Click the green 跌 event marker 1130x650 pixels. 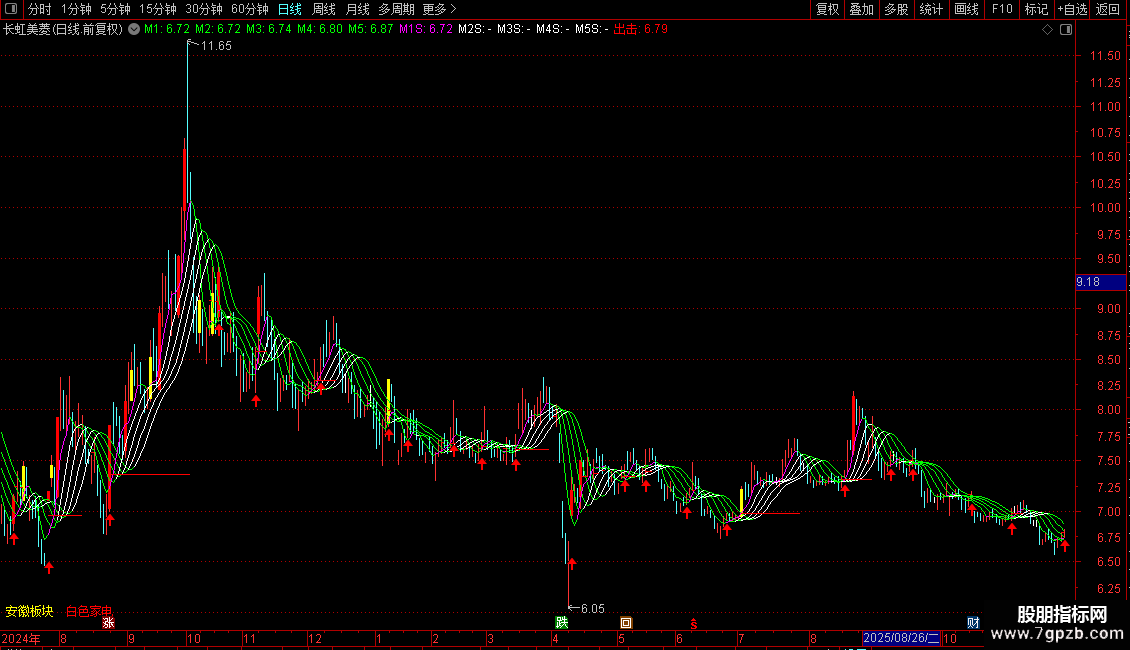click(x=561, y=623)
